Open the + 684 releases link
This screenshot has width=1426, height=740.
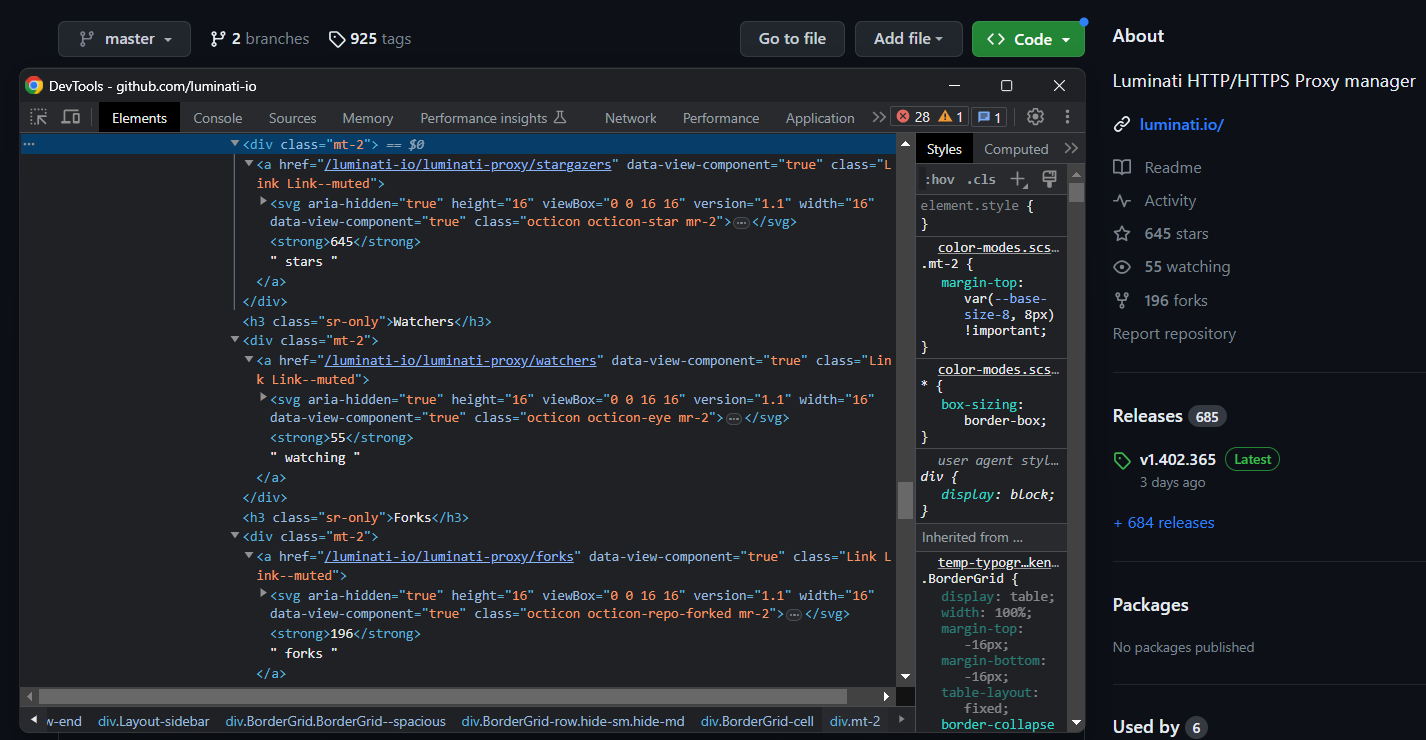[1163, 523]
